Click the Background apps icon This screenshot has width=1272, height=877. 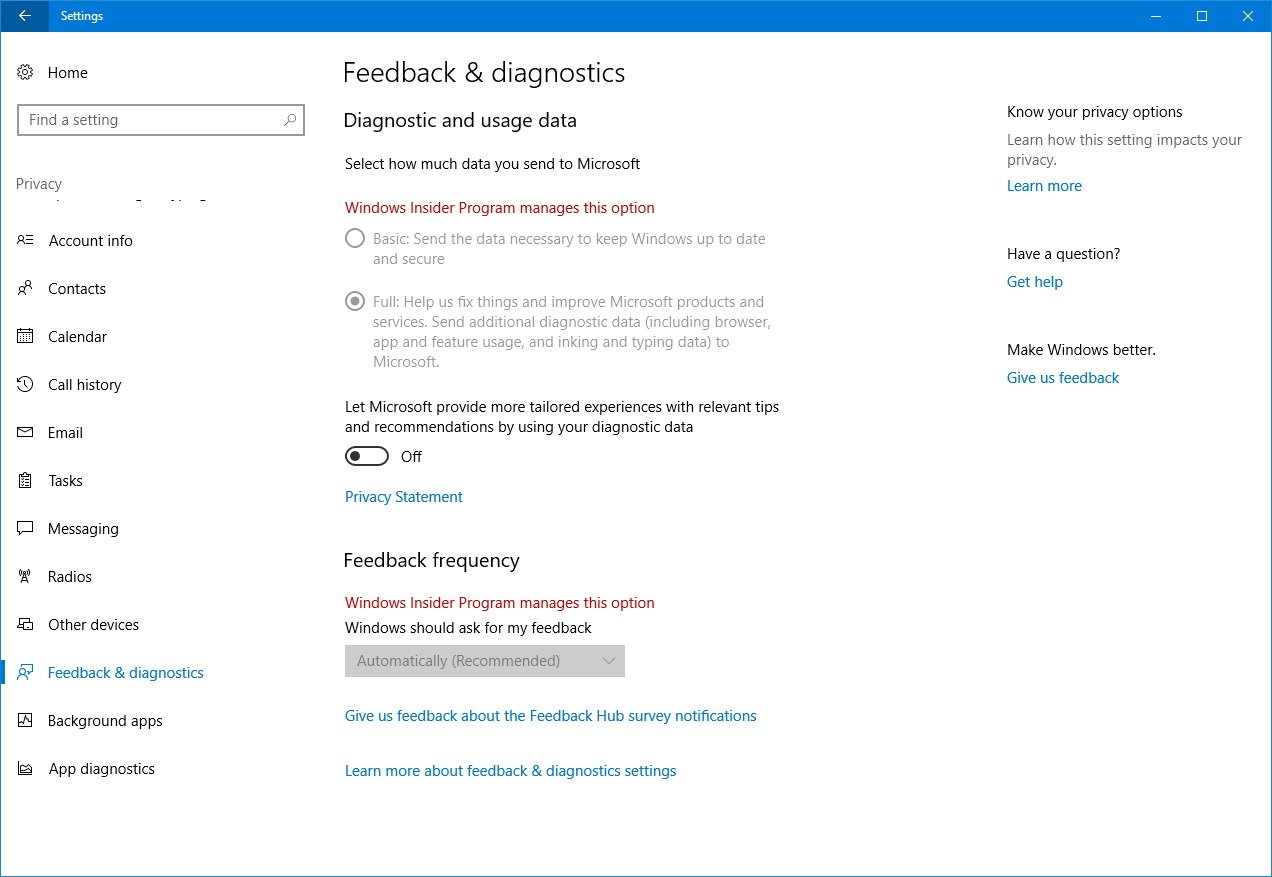26,720
